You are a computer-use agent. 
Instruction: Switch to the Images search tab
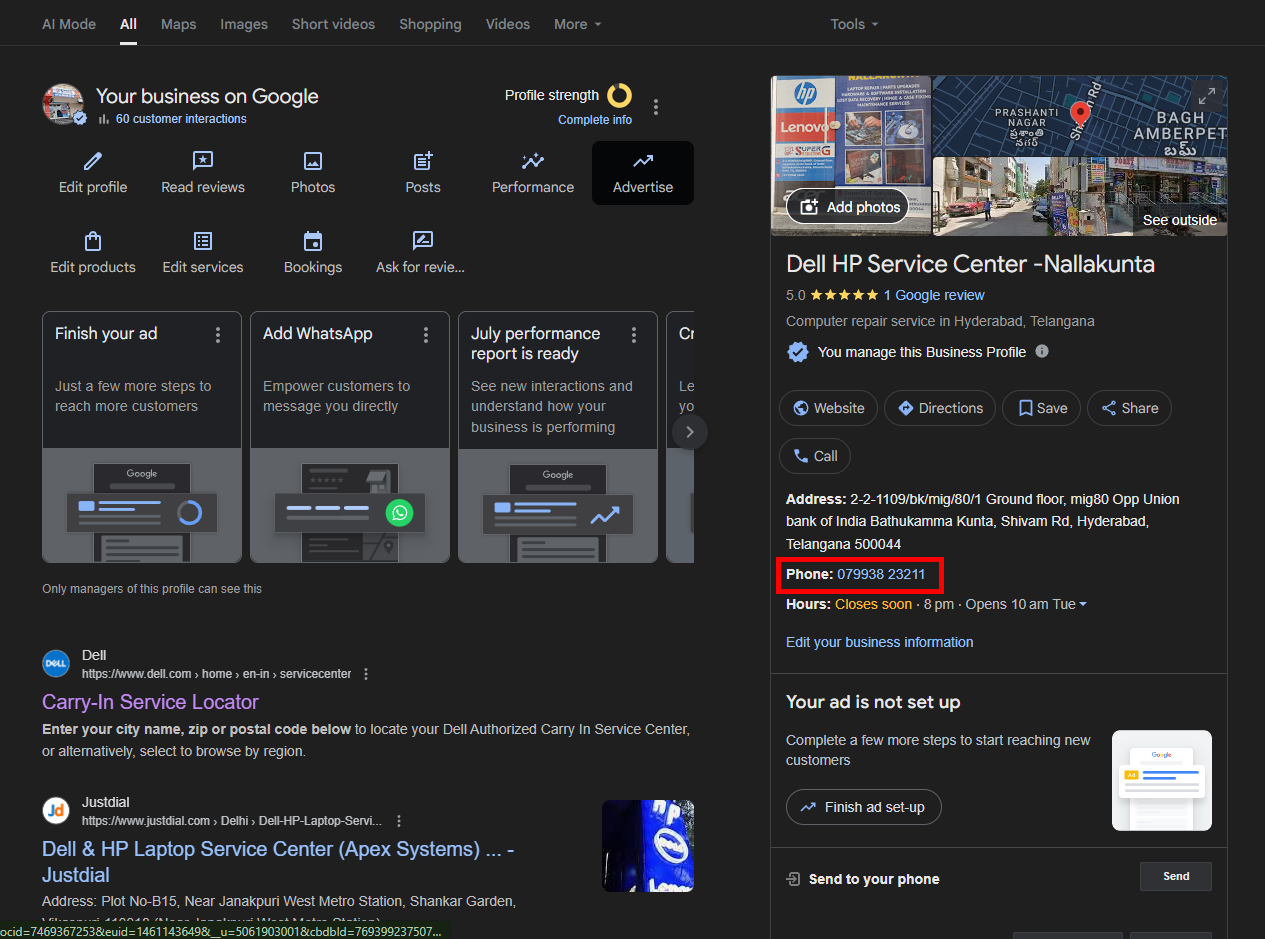[244, 24]
